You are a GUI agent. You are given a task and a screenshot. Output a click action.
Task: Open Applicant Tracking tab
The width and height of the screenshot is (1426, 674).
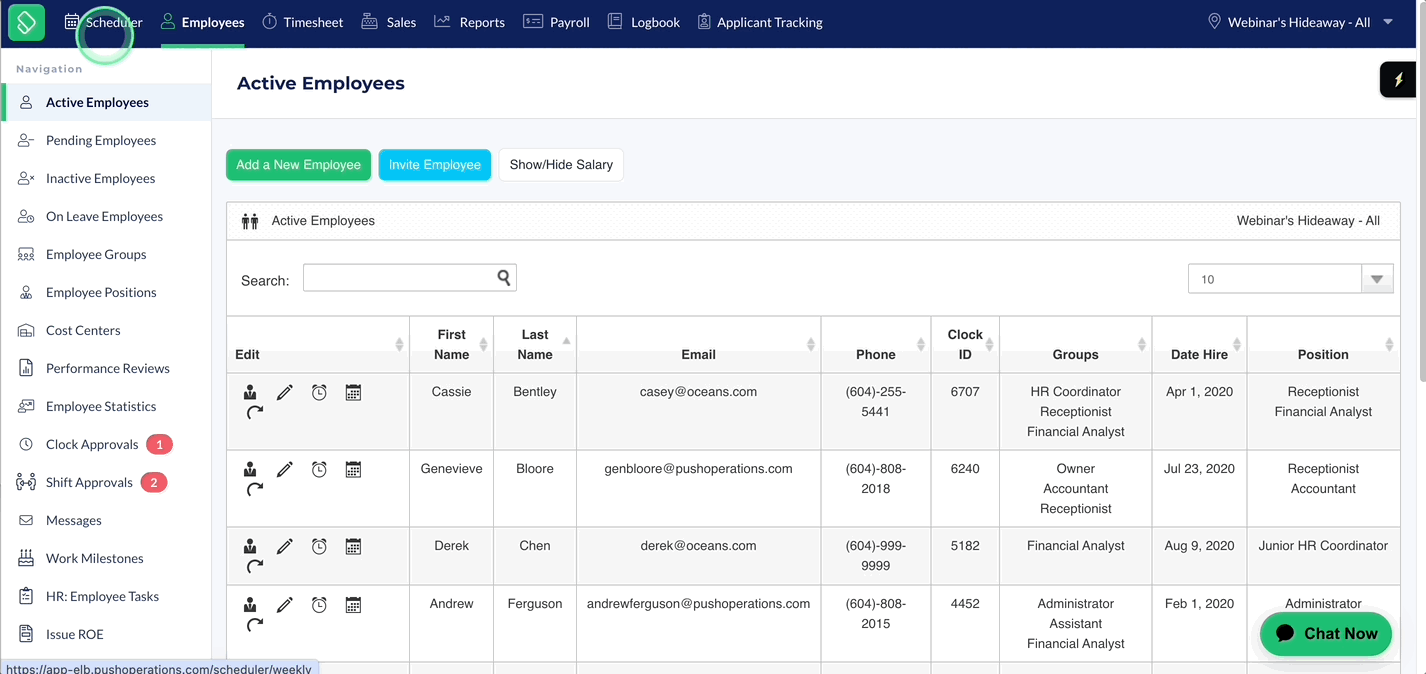click(760, 22)
